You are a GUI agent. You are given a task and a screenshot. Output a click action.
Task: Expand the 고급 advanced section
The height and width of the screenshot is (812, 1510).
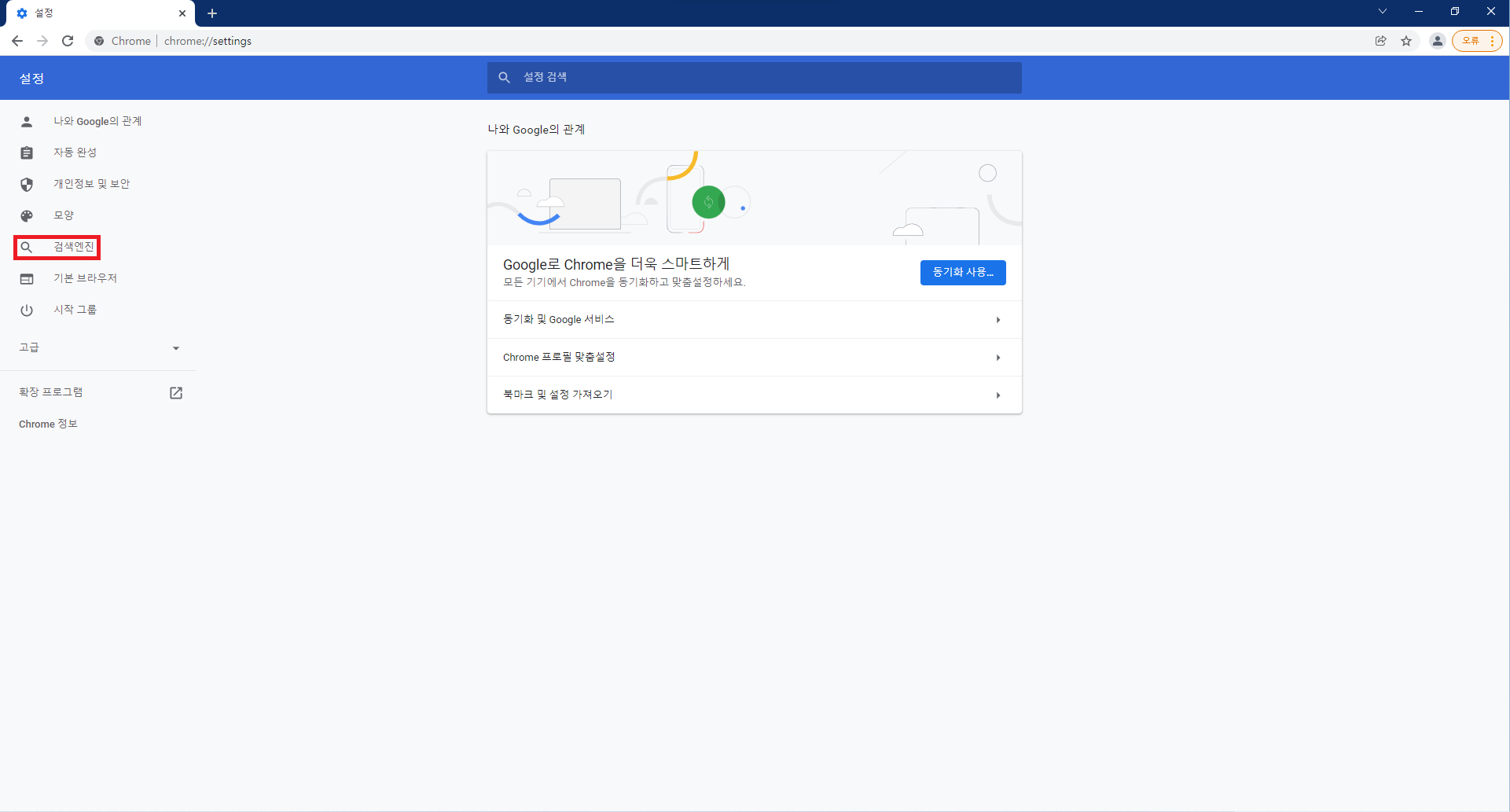click(98, 347)
